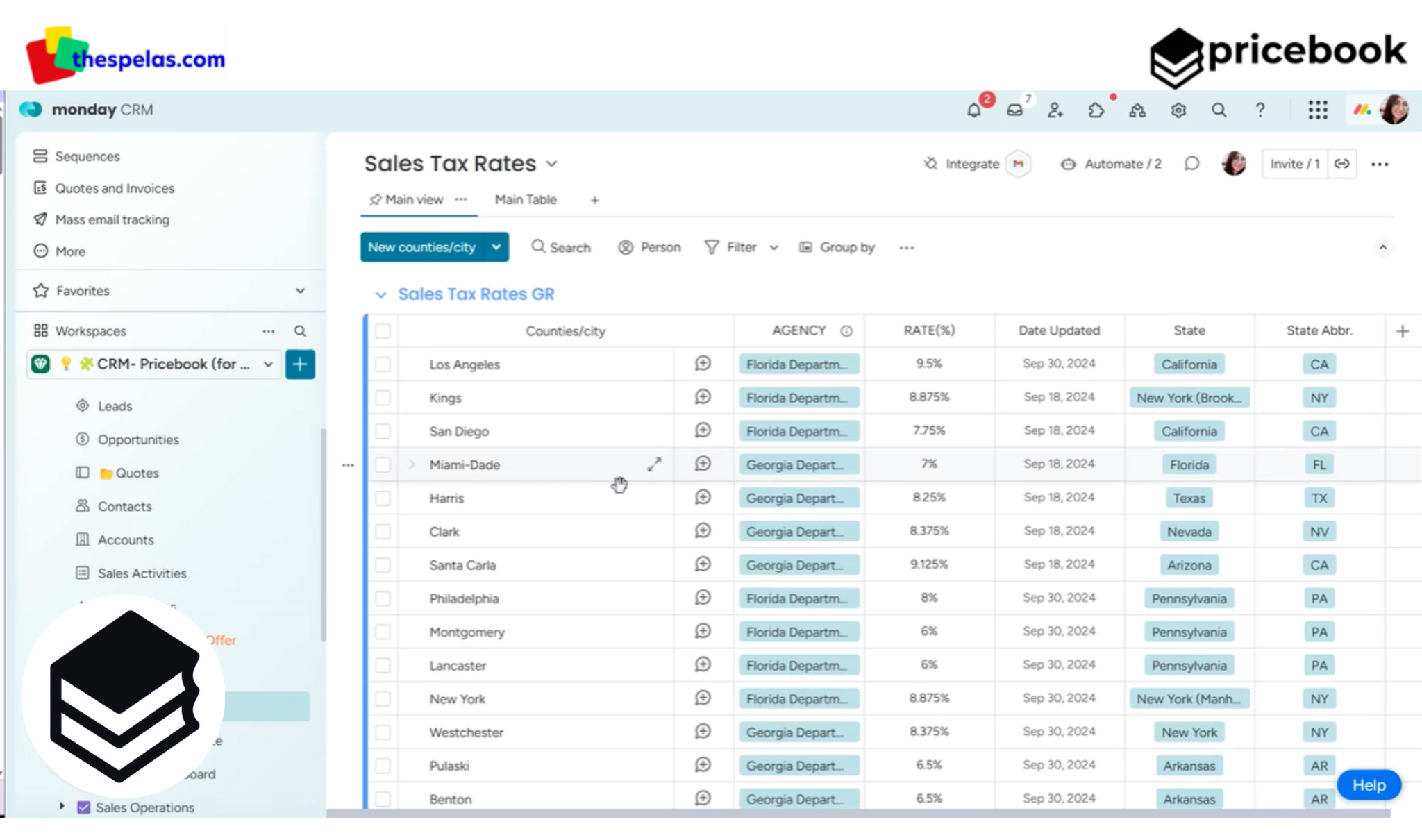Viewport: 1422px width, 840px height.
Task: Click the profile avatar in top bar
Action: pos(1394,110)
